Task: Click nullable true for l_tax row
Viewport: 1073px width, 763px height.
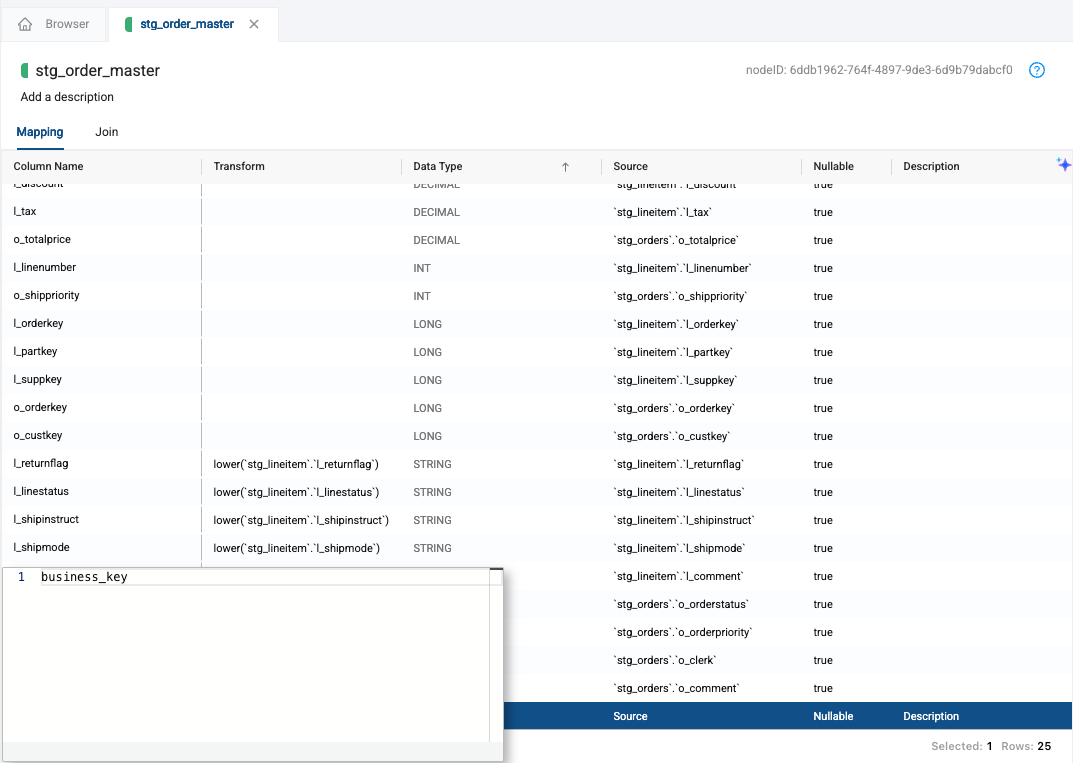Action: pos(823,213)
